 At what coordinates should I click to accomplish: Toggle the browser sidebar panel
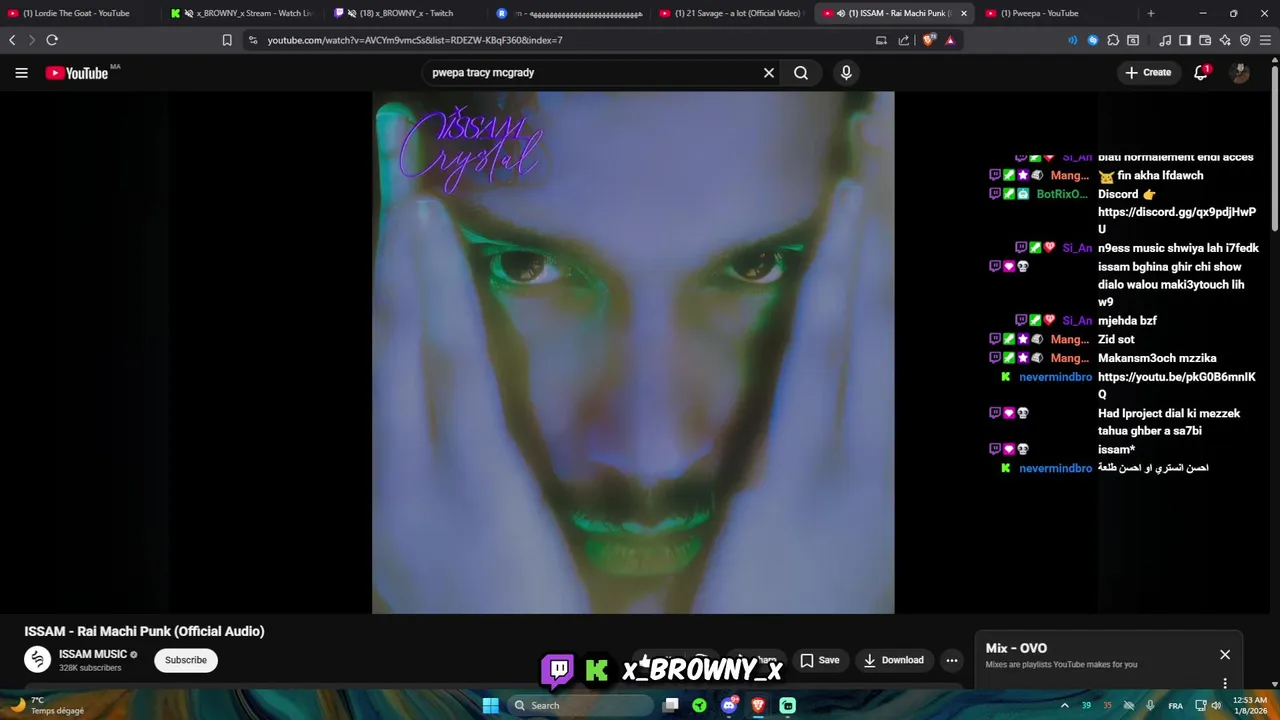coord(1185,40)
